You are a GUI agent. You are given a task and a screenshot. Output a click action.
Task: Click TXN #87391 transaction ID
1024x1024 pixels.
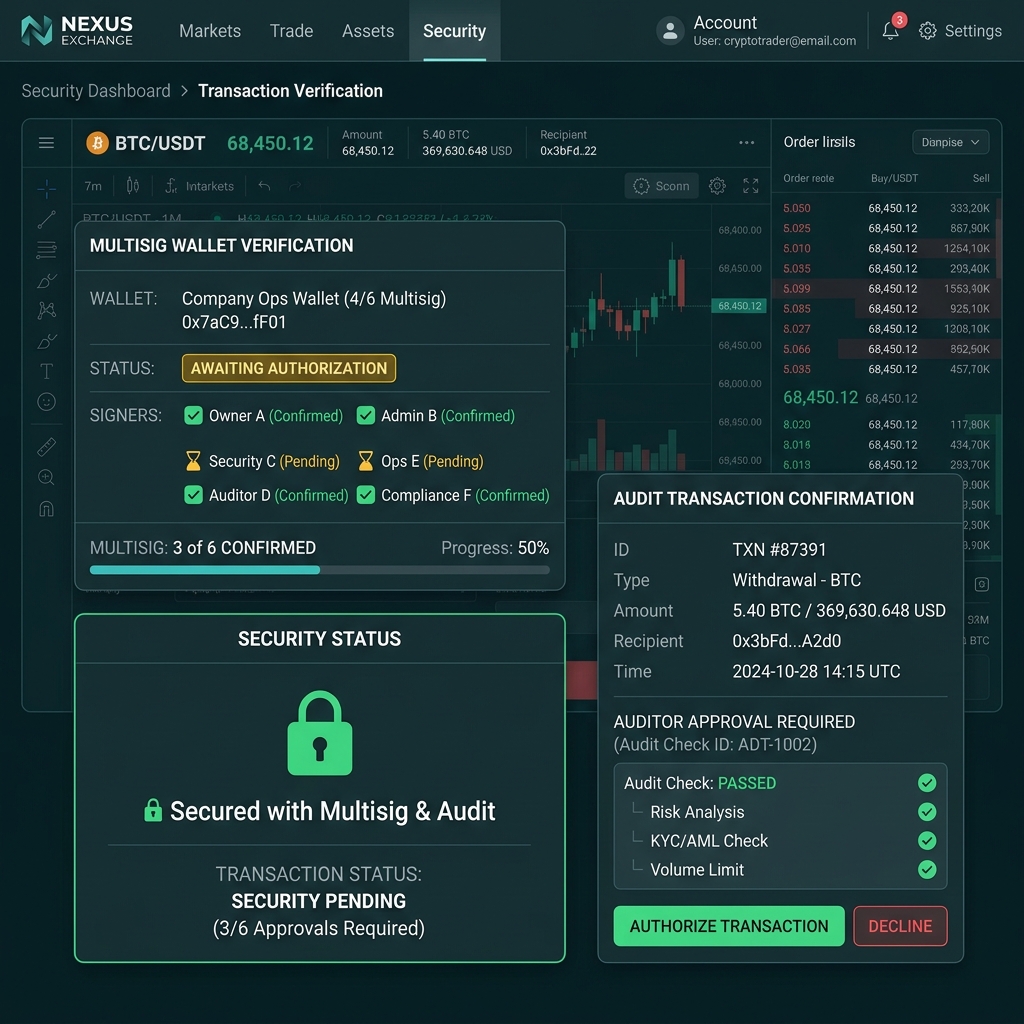click(779, 550)
